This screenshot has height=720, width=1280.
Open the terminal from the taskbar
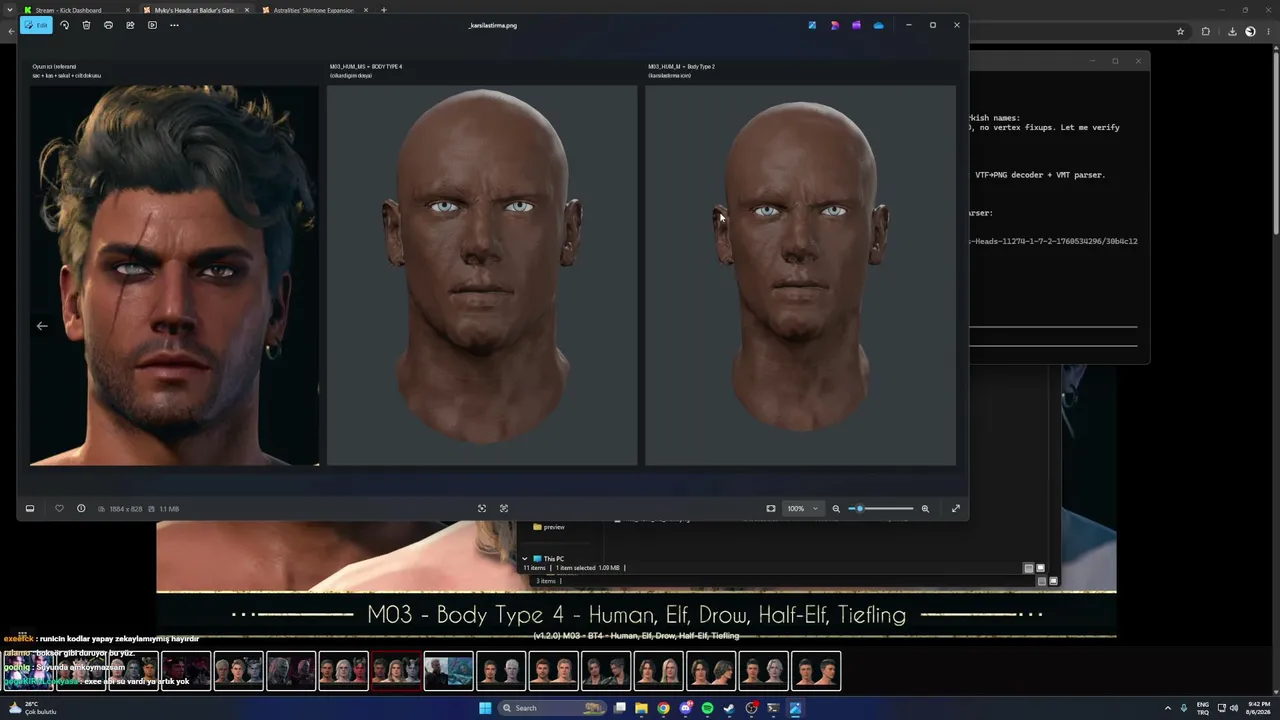pos(773,708)
